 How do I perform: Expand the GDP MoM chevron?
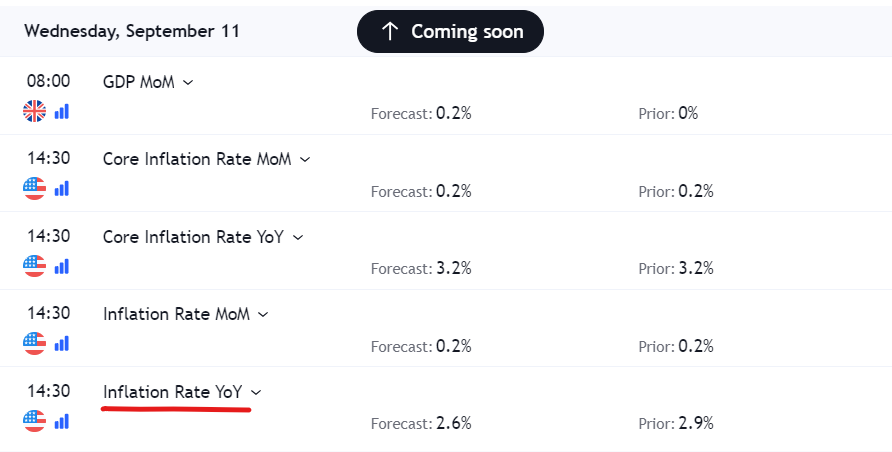point(188,82)
